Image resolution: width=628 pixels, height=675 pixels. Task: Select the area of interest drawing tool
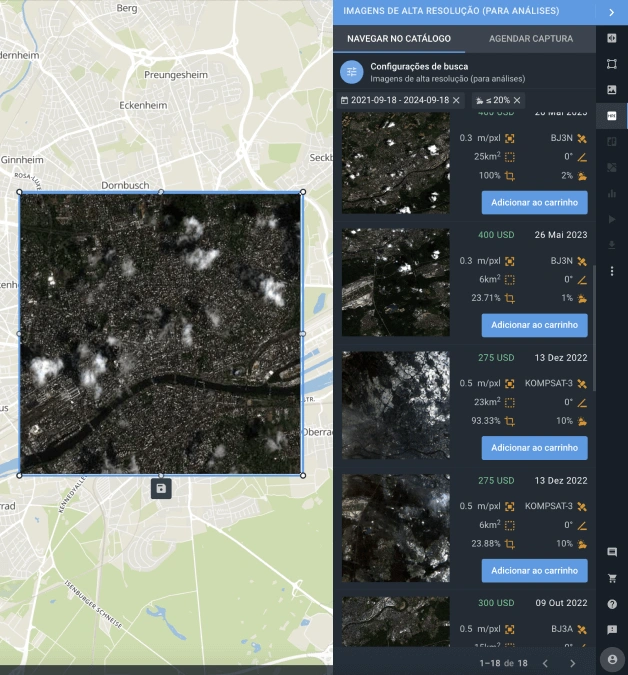pos(612,64)
